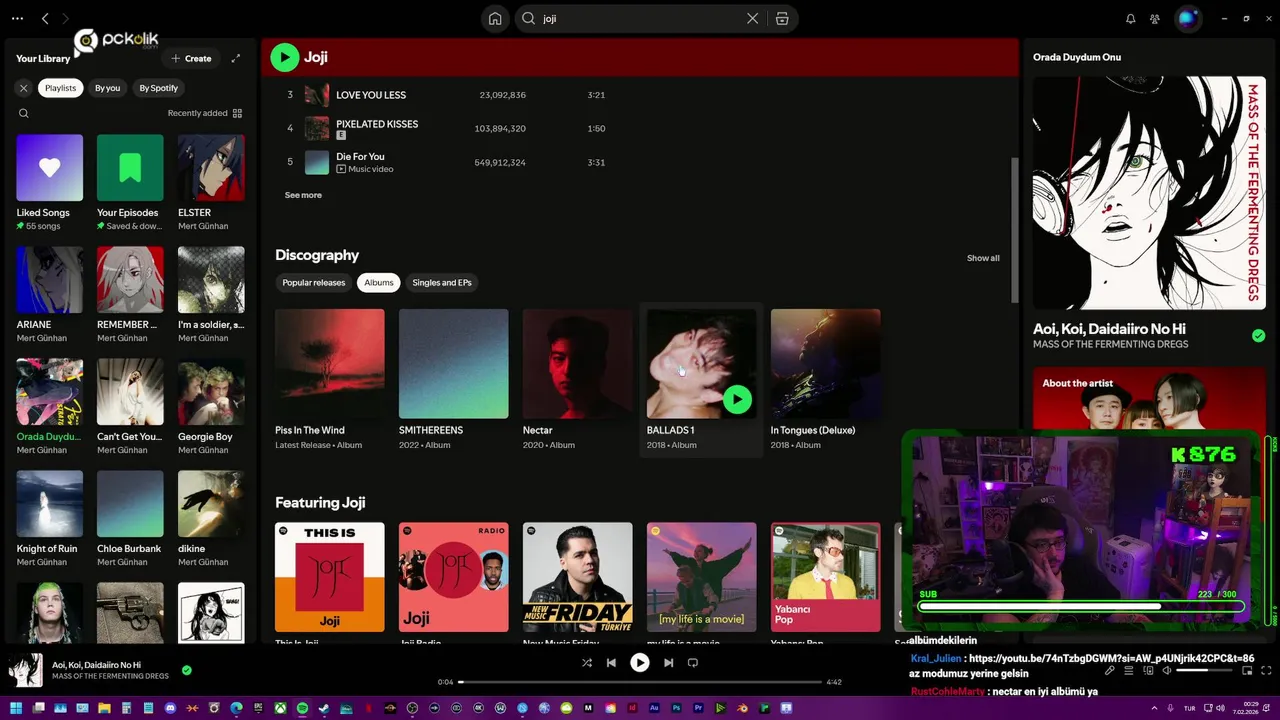This screenshot has height=720, width=1280.
Task: Open the Orada Duydum Onu panel title
Action: coord(1077,57)
